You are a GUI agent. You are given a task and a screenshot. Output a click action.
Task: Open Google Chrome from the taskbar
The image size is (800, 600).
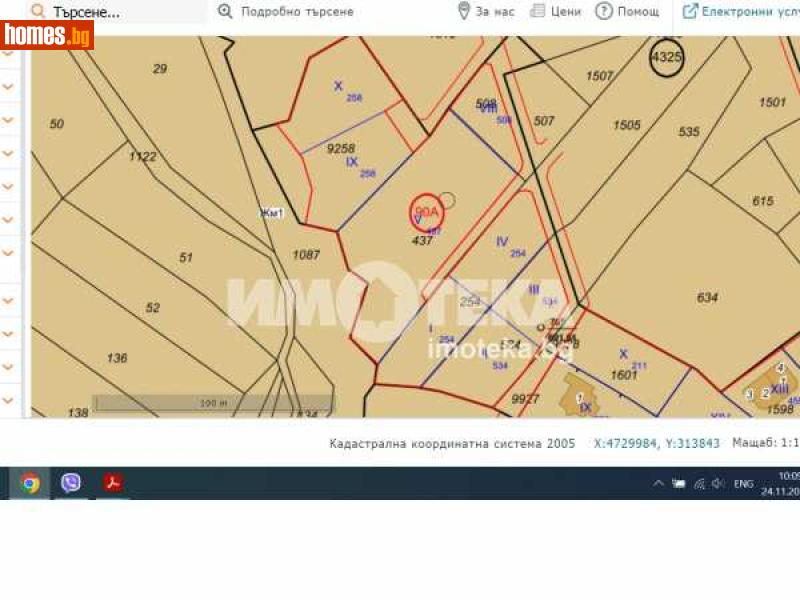[30, 482]
